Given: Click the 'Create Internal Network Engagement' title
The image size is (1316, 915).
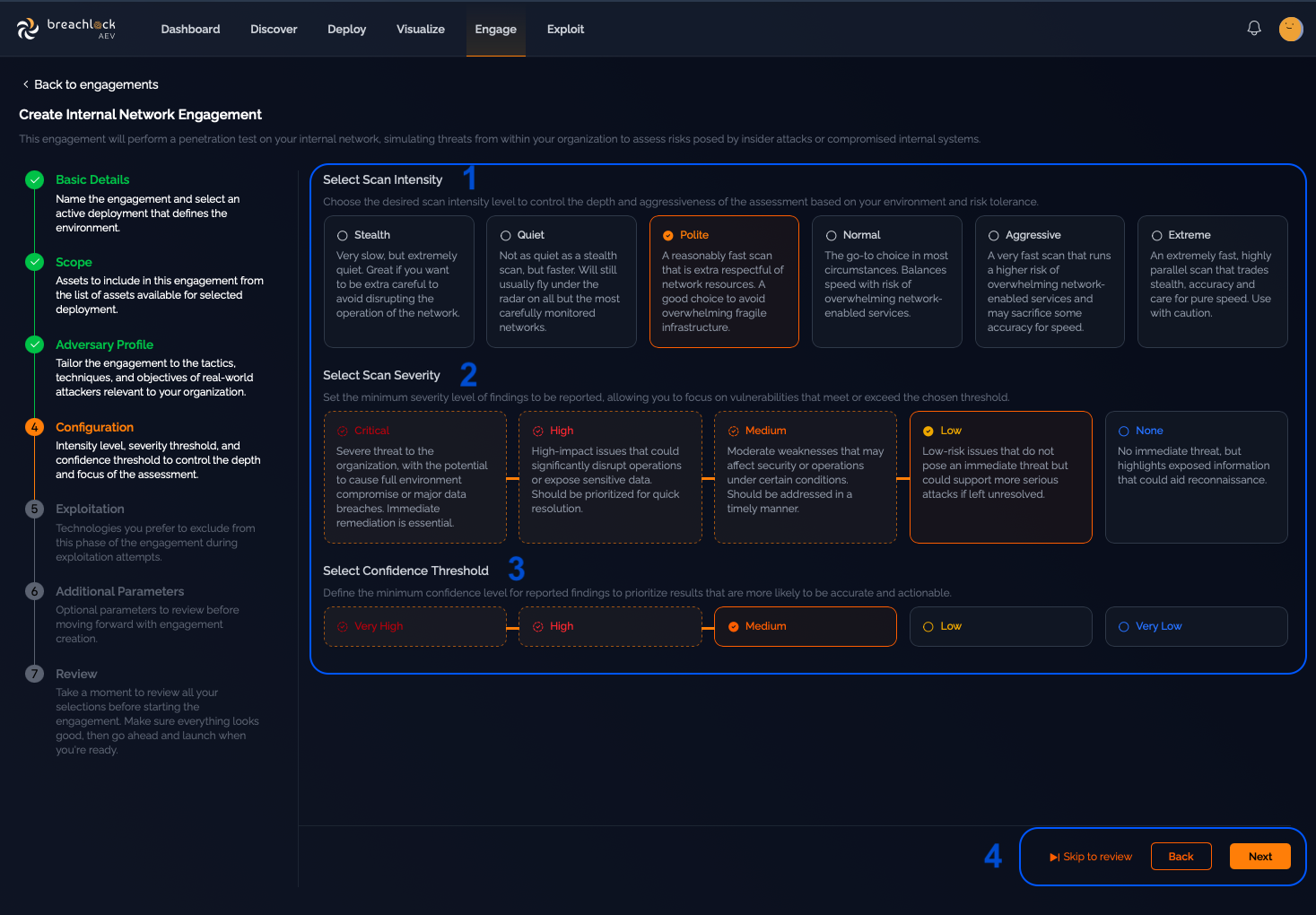Looking at the screenshot, I should coord(141,115).
